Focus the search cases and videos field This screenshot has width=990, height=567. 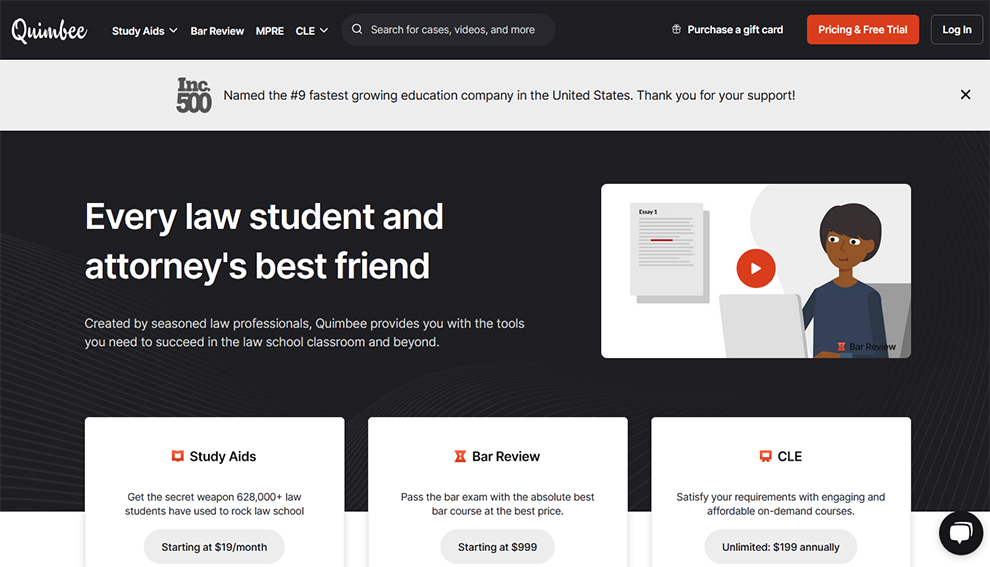tap(448, 30)
